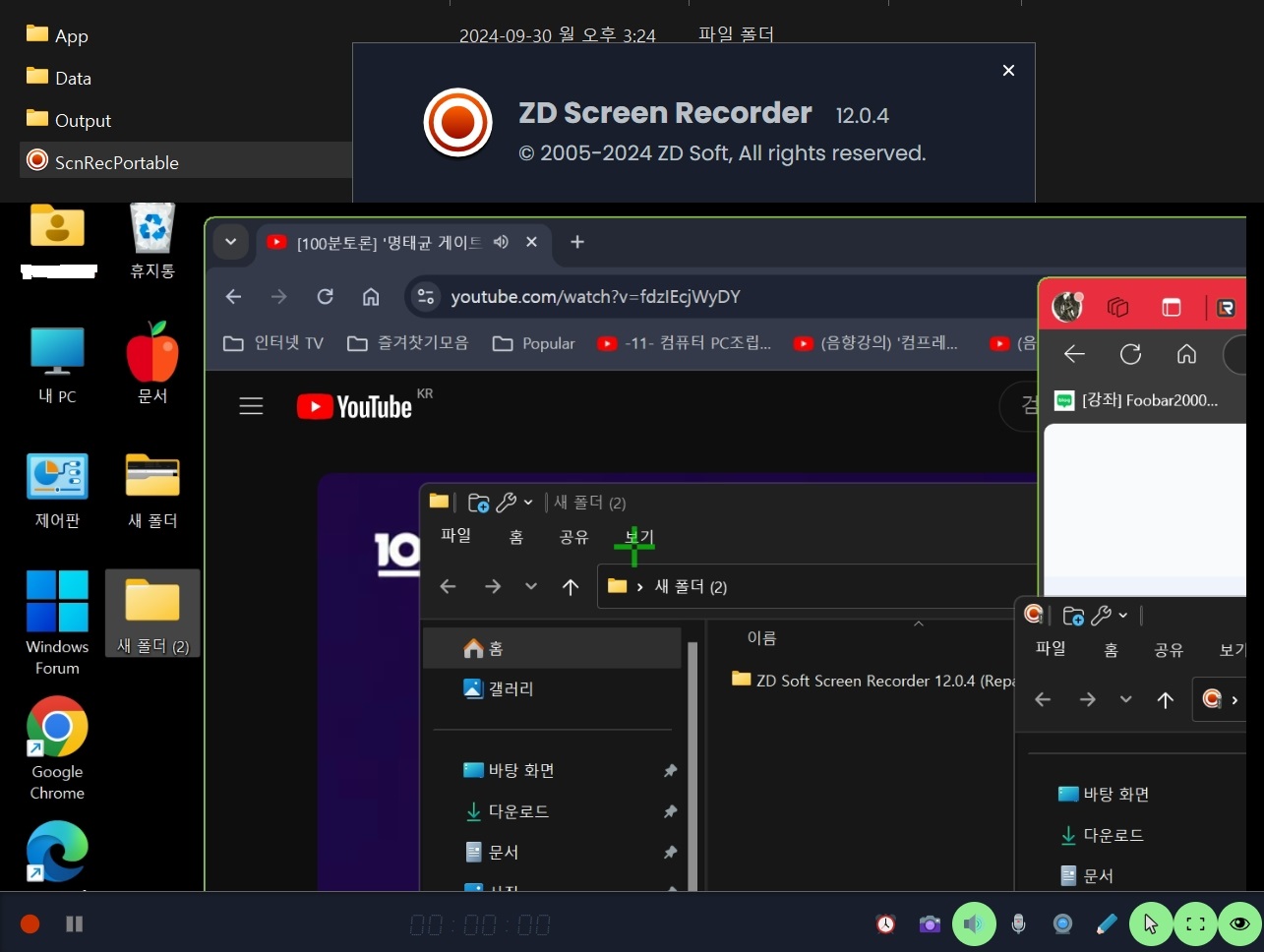This screenshot has height=952, width=1264.
Task: Open the [강좌] Foobar2000 bookmark
Action: (x=1137, y=400)
